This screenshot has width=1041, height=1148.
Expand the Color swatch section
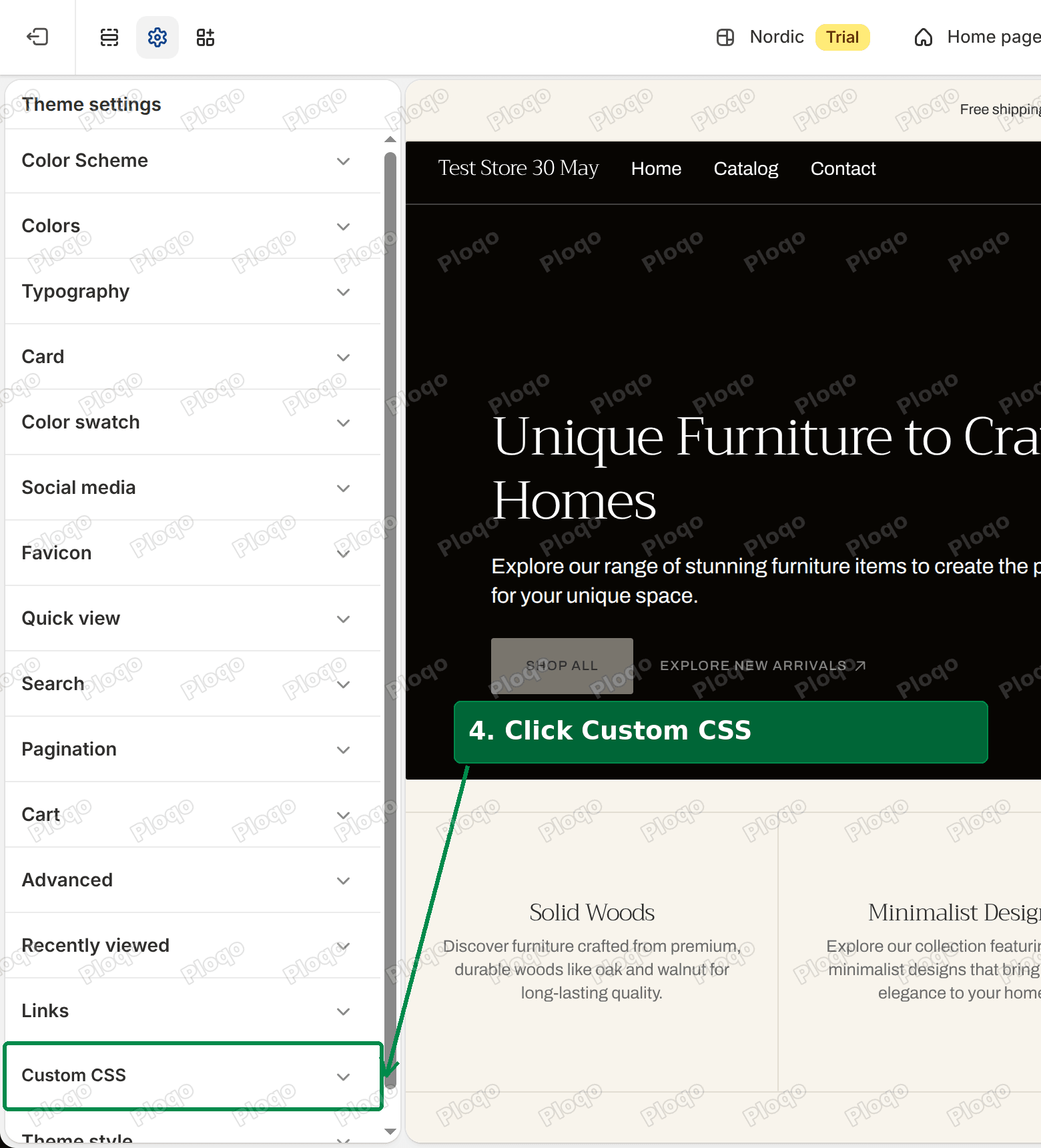(x=193, y=422)
